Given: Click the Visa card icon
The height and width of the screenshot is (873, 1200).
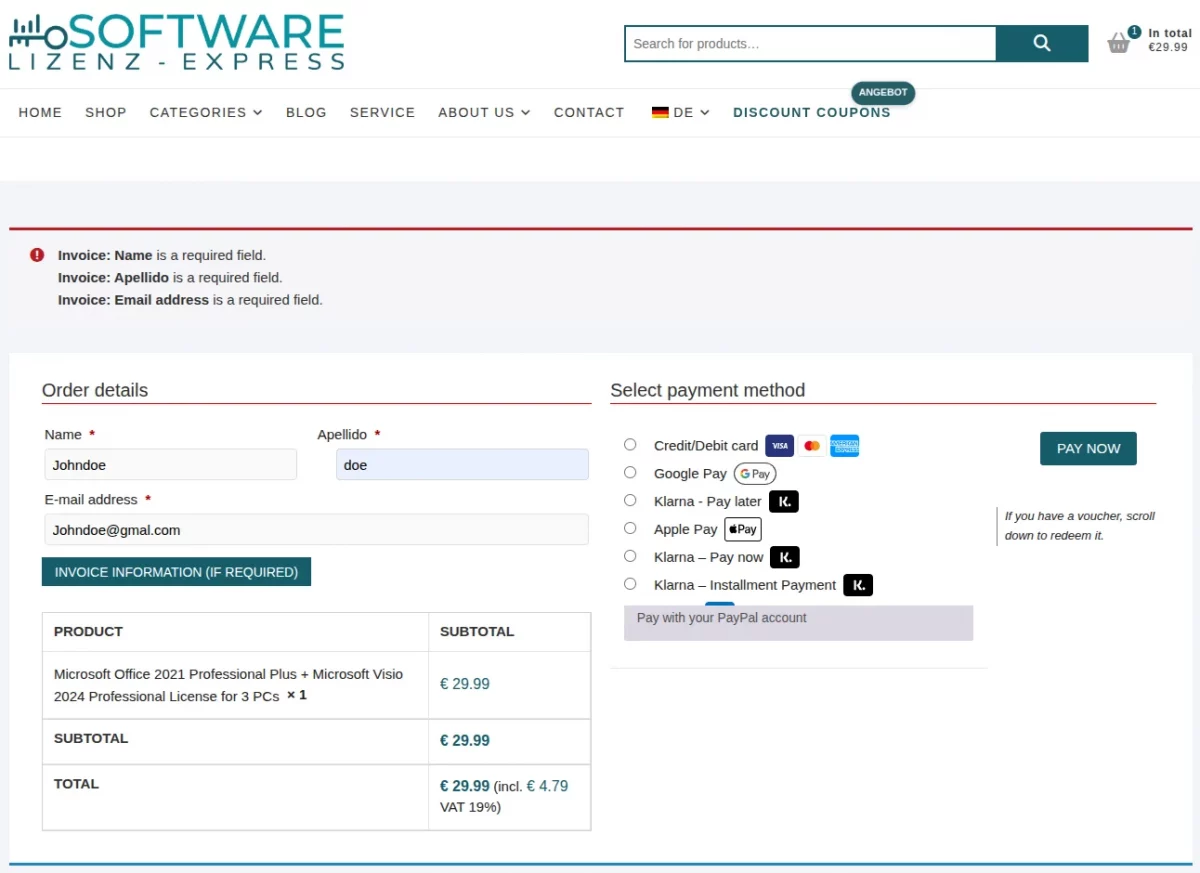Looking at the screenshot, I should pos(779,445).
